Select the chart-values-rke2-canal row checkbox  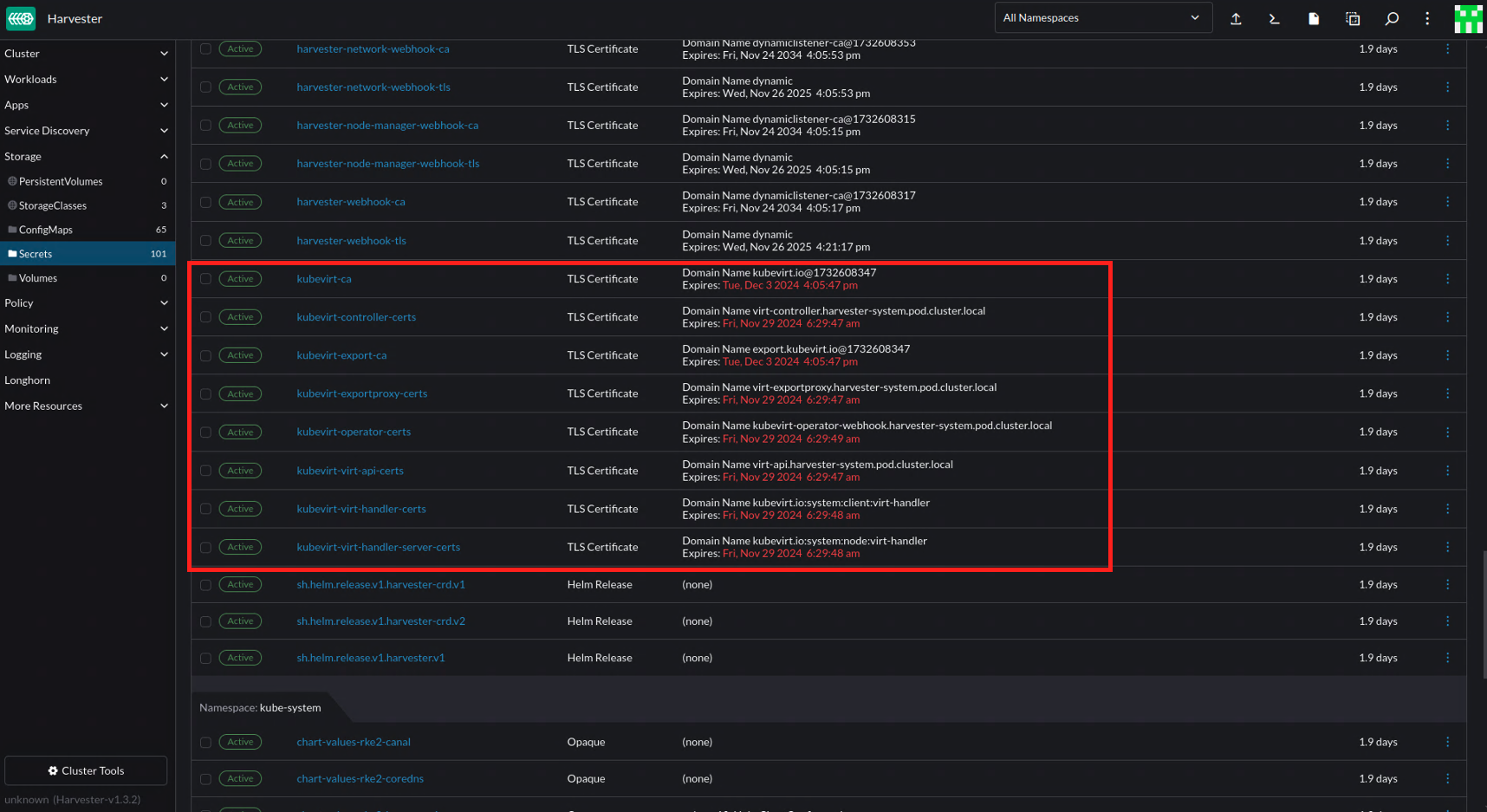[x=205, y=742]
